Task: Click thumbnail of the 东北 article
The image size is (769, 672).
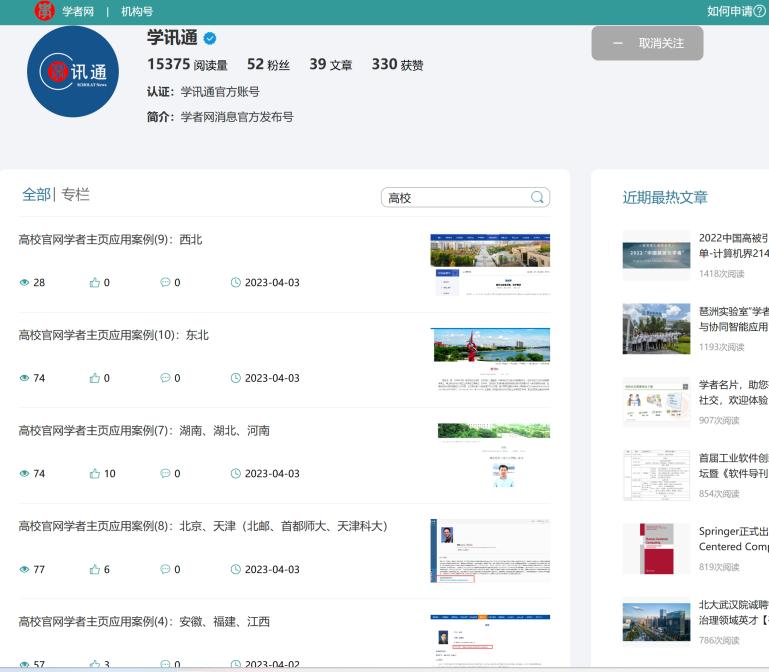Action: 490,357
